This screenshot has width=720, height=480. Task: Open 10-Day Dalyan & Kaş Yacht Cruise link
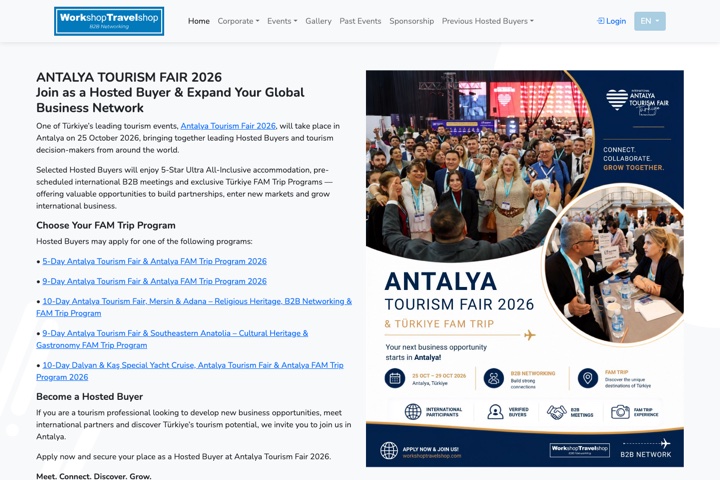click(x=190, y=371)
